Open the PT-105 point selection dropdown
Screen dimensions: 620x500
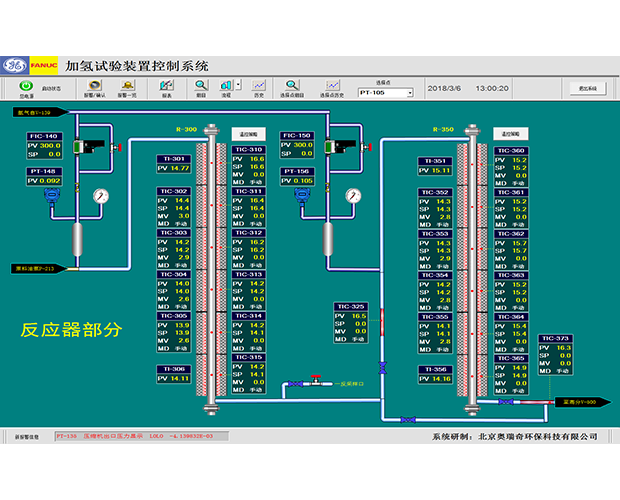(x=410, y=92)
